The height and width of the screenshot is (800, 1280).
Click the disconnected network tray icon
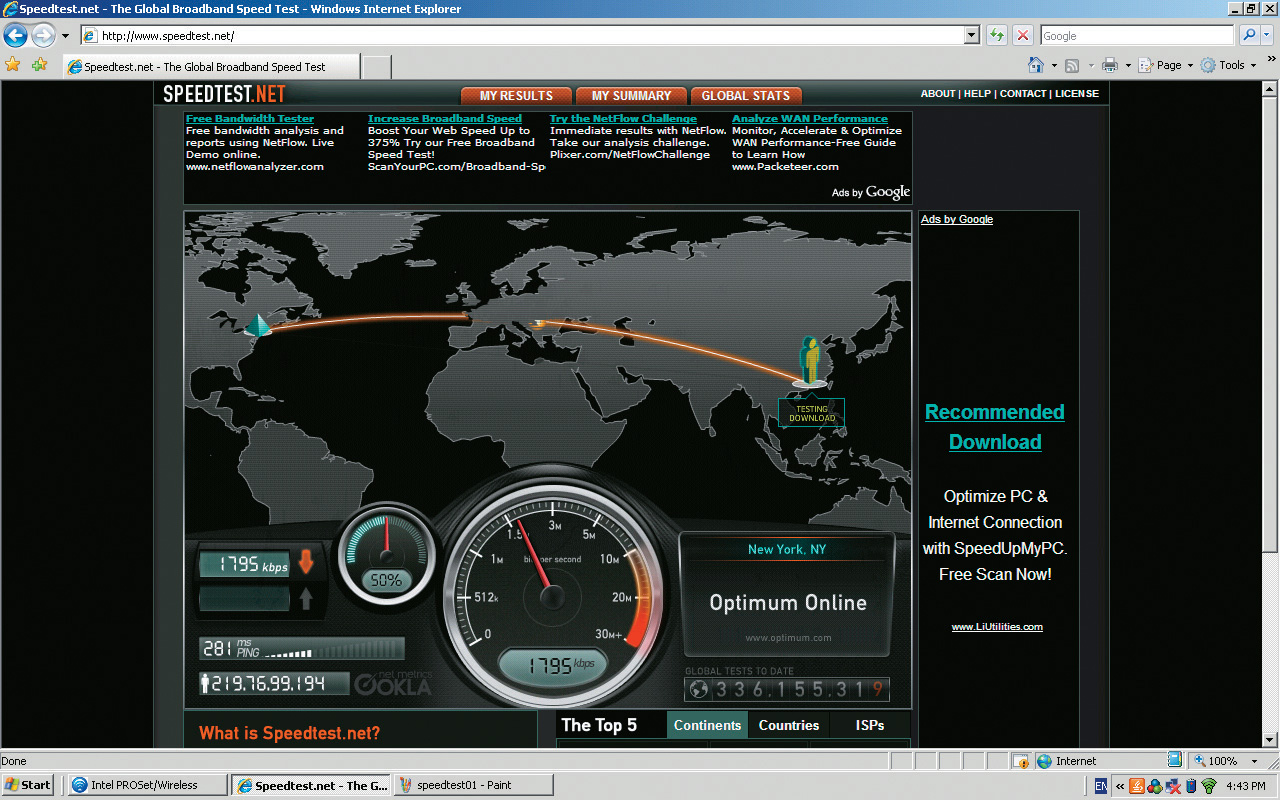click(x=1173, y=786)
